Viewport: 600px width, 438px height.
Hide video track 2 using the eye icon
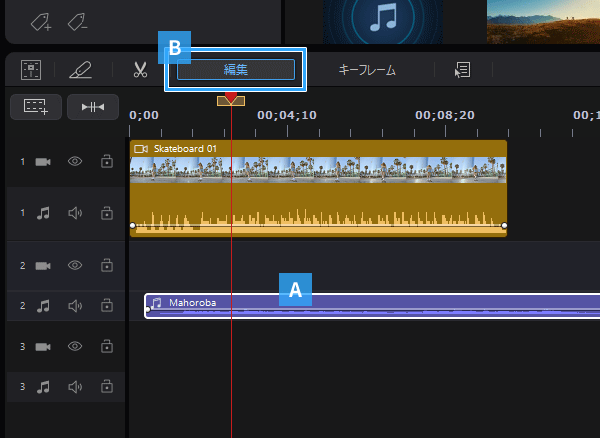pyautogui.click(x=75, y=265)
